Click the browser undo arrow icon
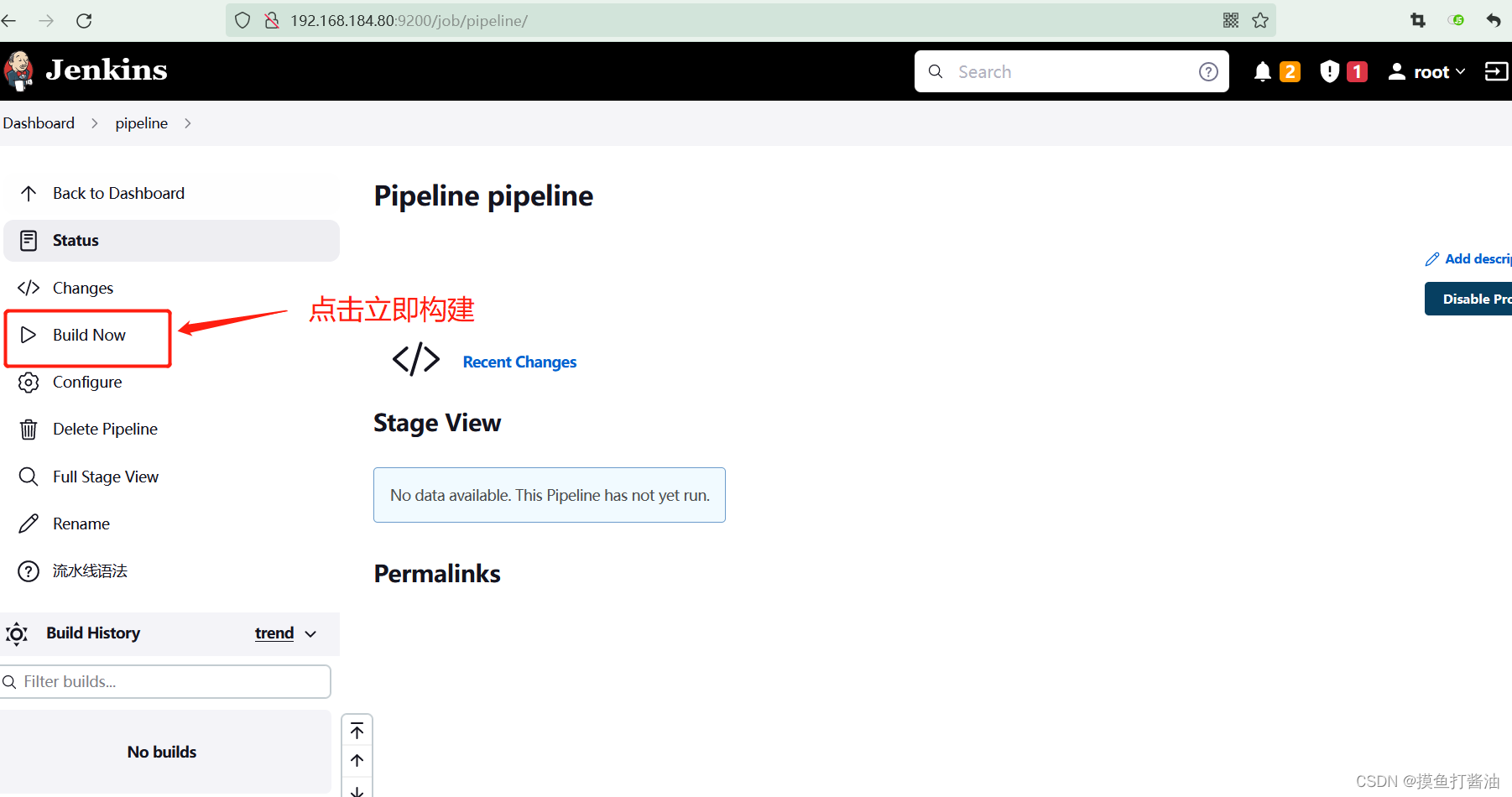Screen dimensions: 1512x797 point(1494,20)
